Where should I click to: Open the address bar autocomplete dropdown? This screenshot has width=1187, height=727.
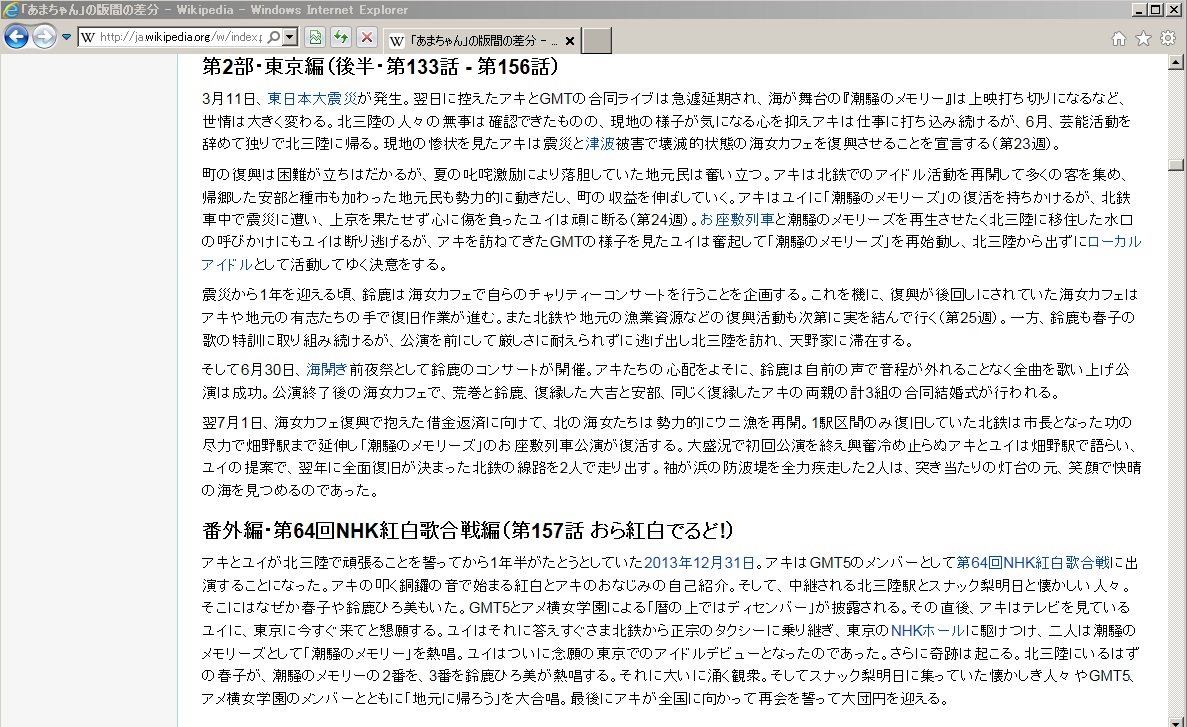point(289,36)
